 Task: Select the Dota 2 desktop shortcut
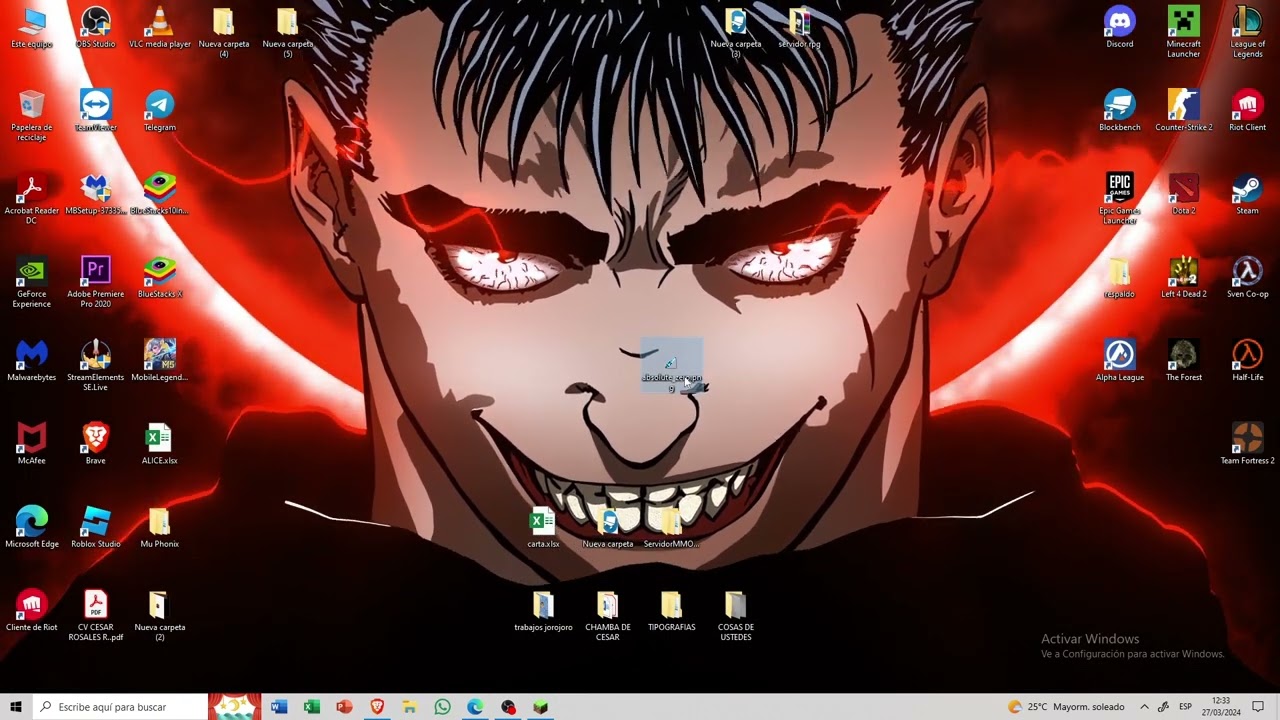tap(1184, 194)
